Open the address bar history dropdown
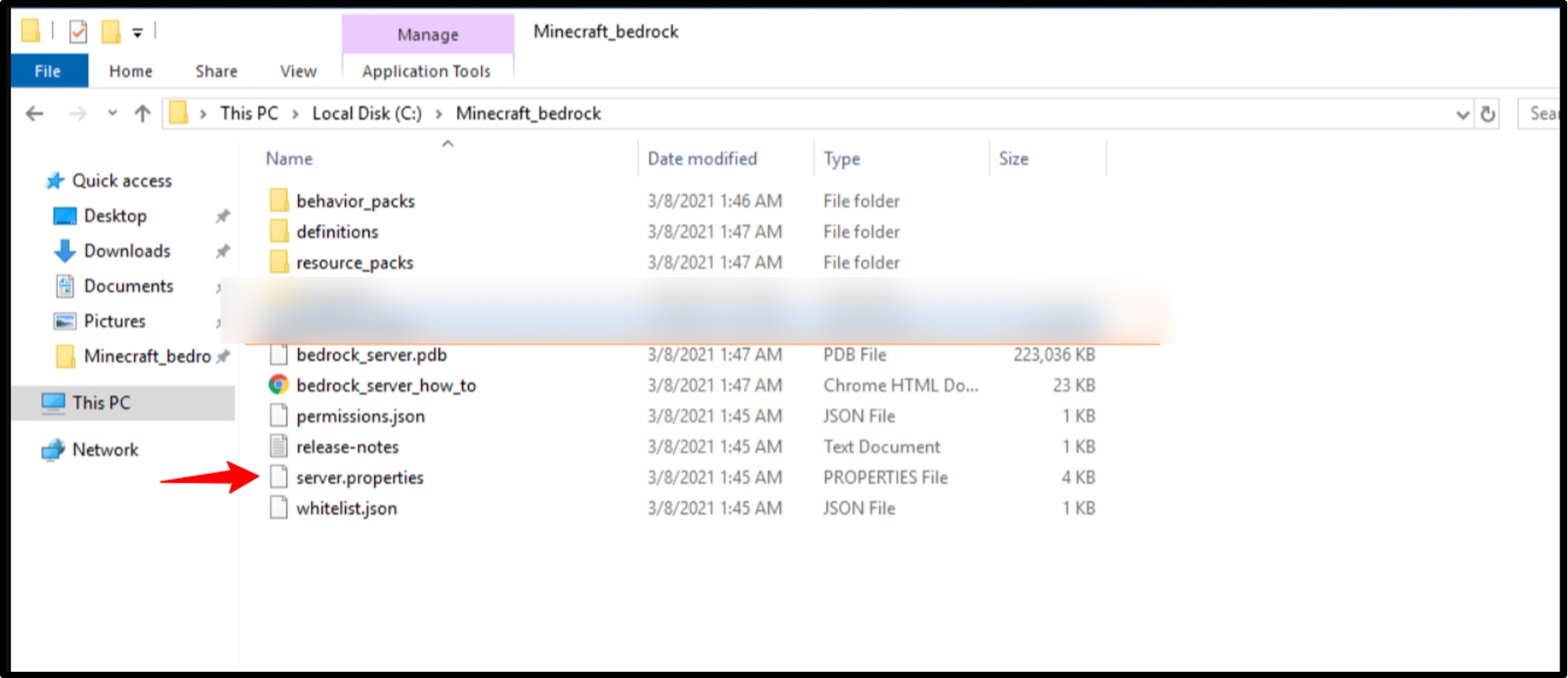Viewport: 1568px width, 678px height. [1463, 115]
